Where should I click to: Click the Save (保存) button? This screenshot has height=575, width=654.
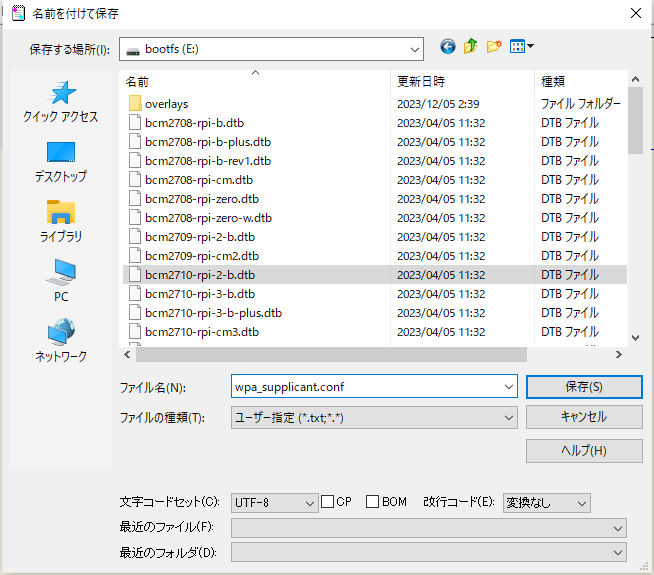(x=584, y=387)
